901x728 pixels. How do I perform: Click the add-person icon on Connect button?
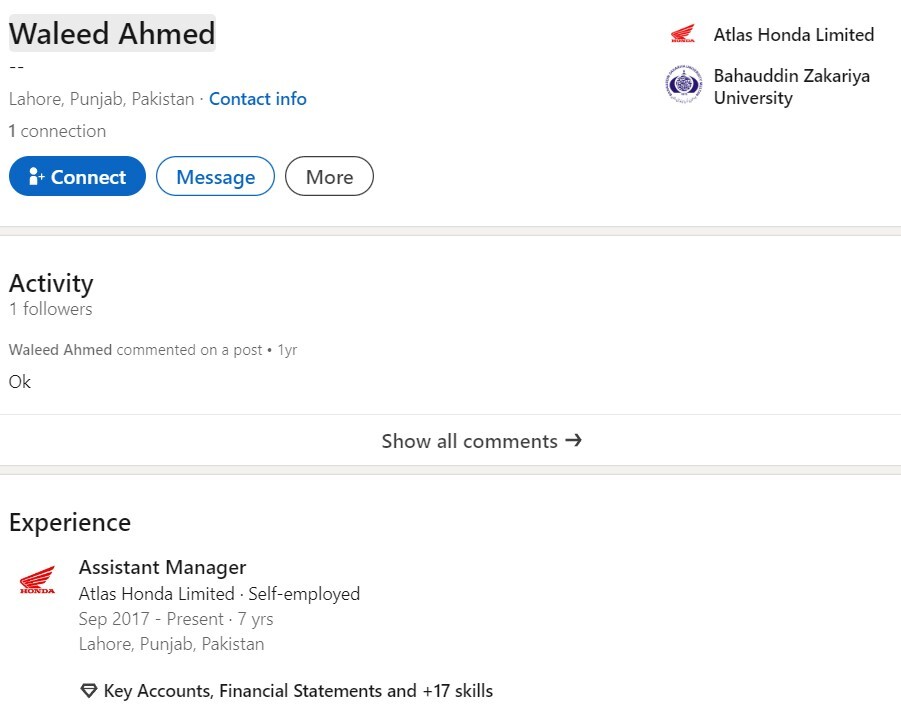[36, 176]
